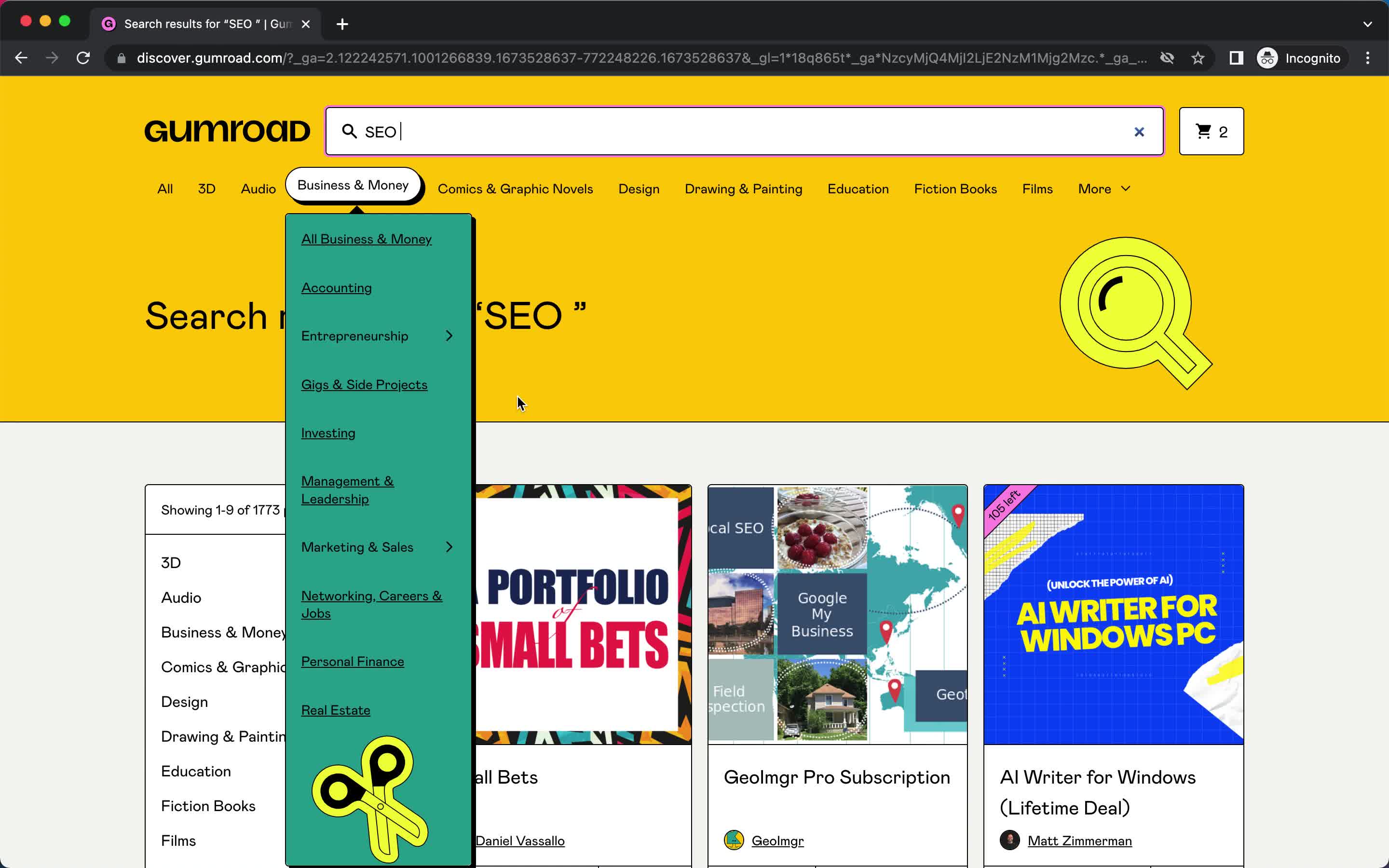Click All Business & Money link

(x=366, y=239)
